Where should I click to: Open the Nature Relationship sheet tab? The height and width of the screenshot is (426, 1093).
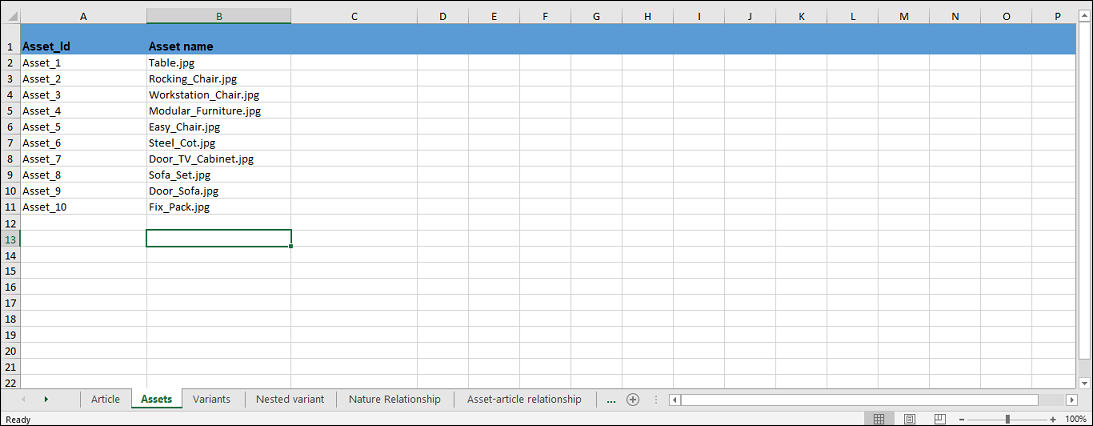click(395, 399)
